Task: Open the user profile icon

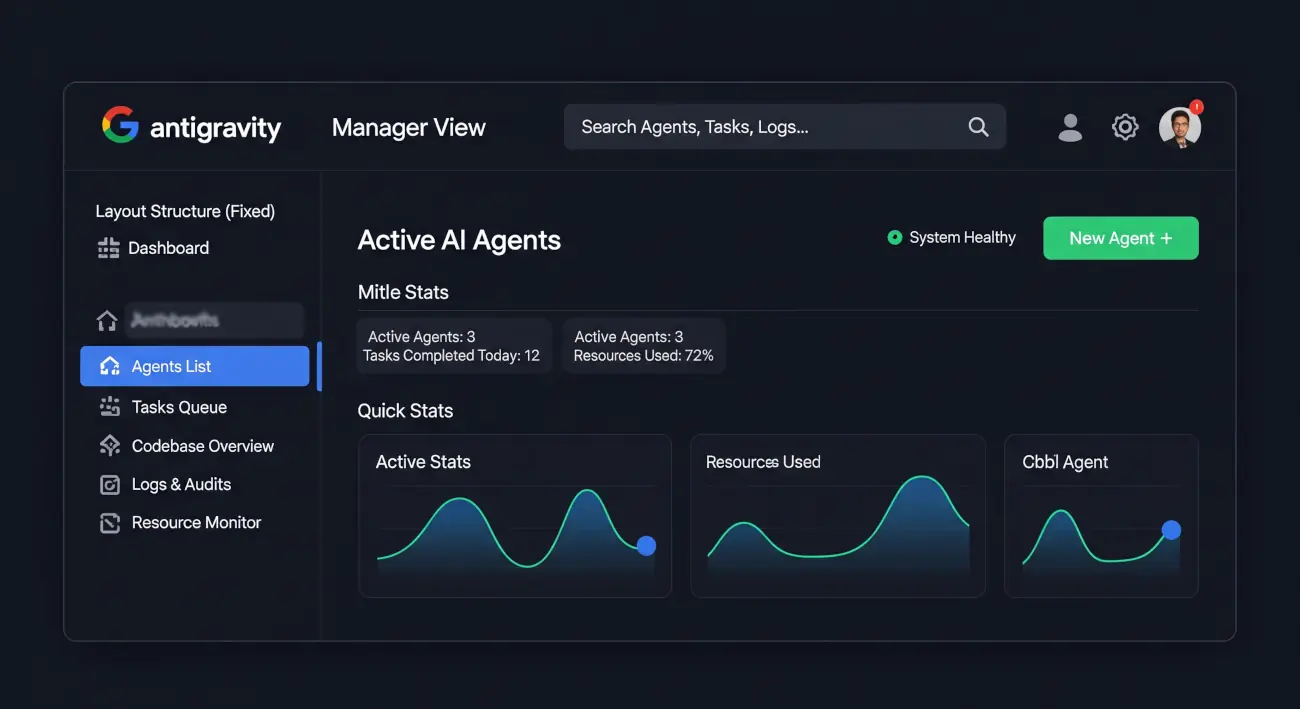Action: coord(1069,126)
